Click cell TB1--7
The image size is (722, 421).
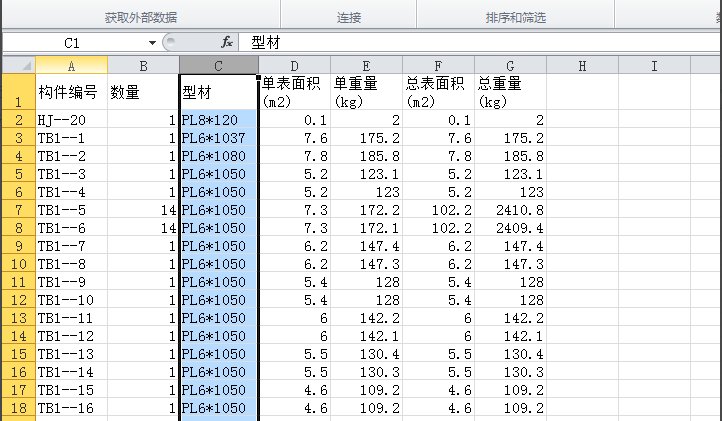coord(71,246)
